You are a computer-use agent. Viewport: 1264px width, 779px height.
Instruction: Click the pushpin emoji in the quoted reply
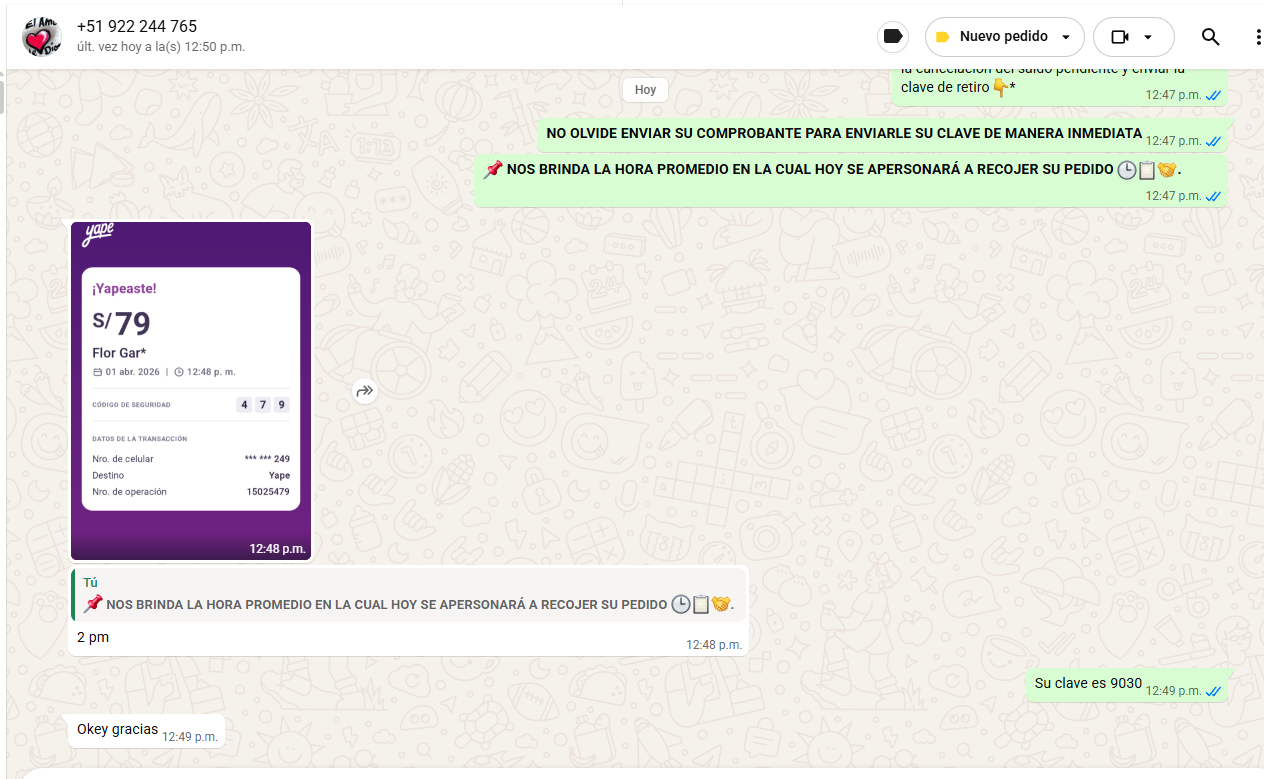click(93, 603)
